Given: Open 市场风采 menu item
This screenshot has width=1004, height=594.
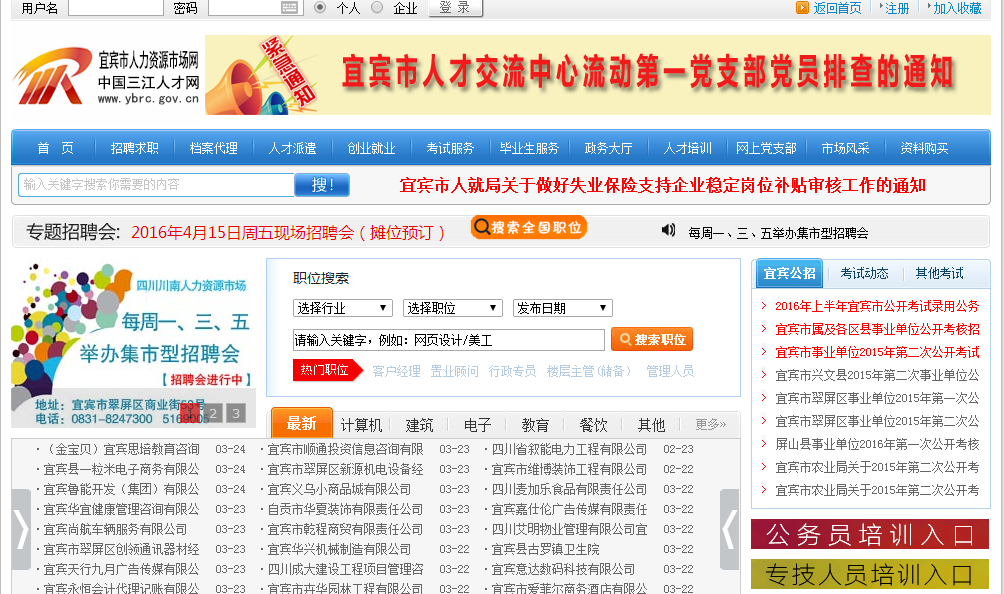Looking at the screenshot, I should pos(845,148).
